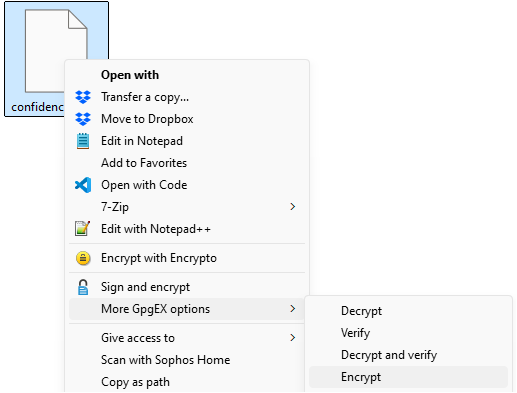Click the Dropbox icon next to Move to Dropbox
The image size is (517, 393).
[83, 119]
